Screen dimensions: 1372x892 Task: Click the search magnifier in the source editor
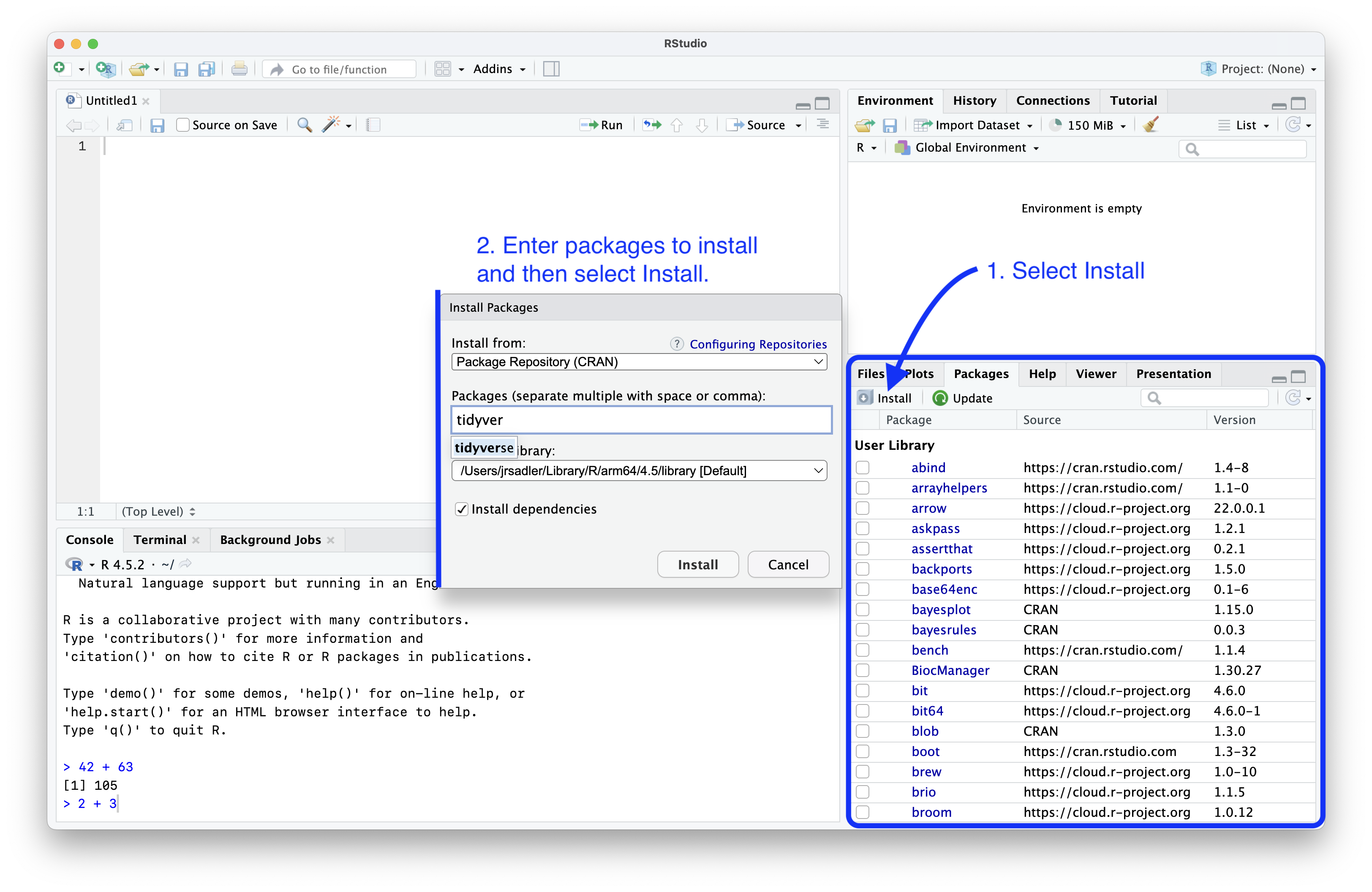(x=305, y=125)
